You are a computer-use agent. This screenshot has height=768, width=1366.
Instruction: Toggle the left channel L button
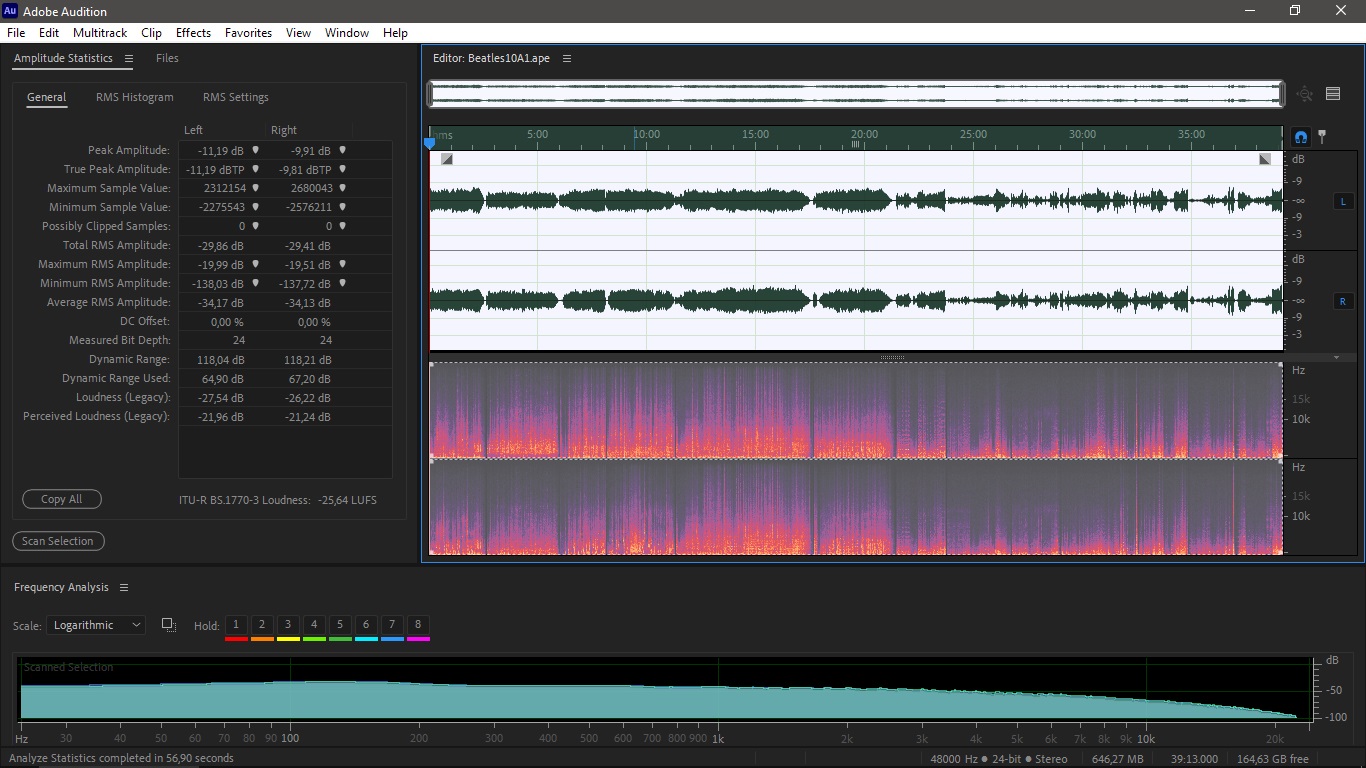click(x=1343, y=202)
